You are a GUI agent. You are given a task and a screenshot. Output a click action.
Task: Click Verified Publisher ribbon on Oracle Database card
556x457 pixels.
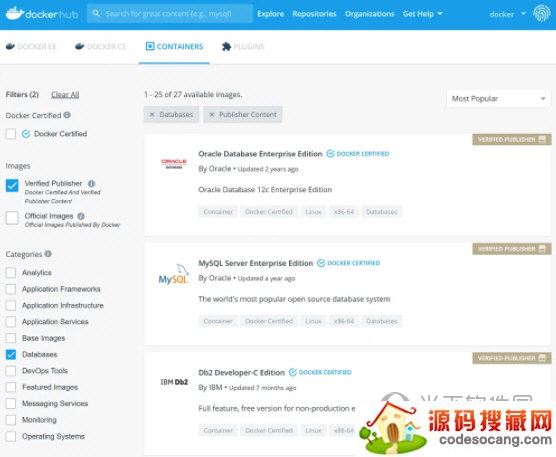tap(512, 139)
